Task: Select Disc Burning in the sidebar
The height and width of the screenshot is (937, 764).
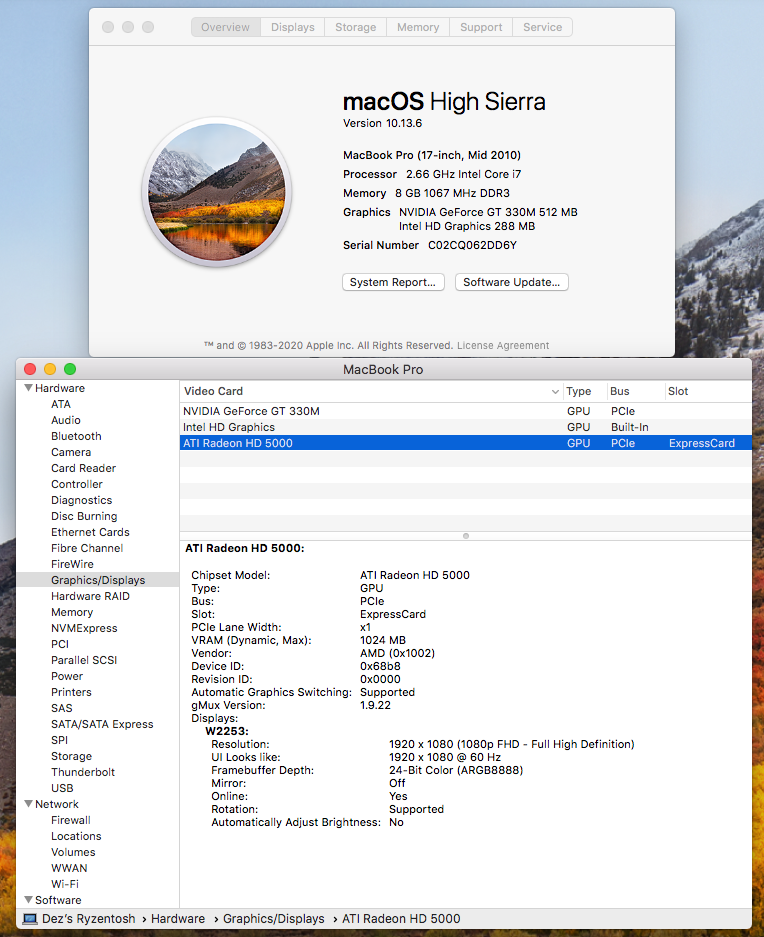Action: pyautogui.click(x=84, y=516)
